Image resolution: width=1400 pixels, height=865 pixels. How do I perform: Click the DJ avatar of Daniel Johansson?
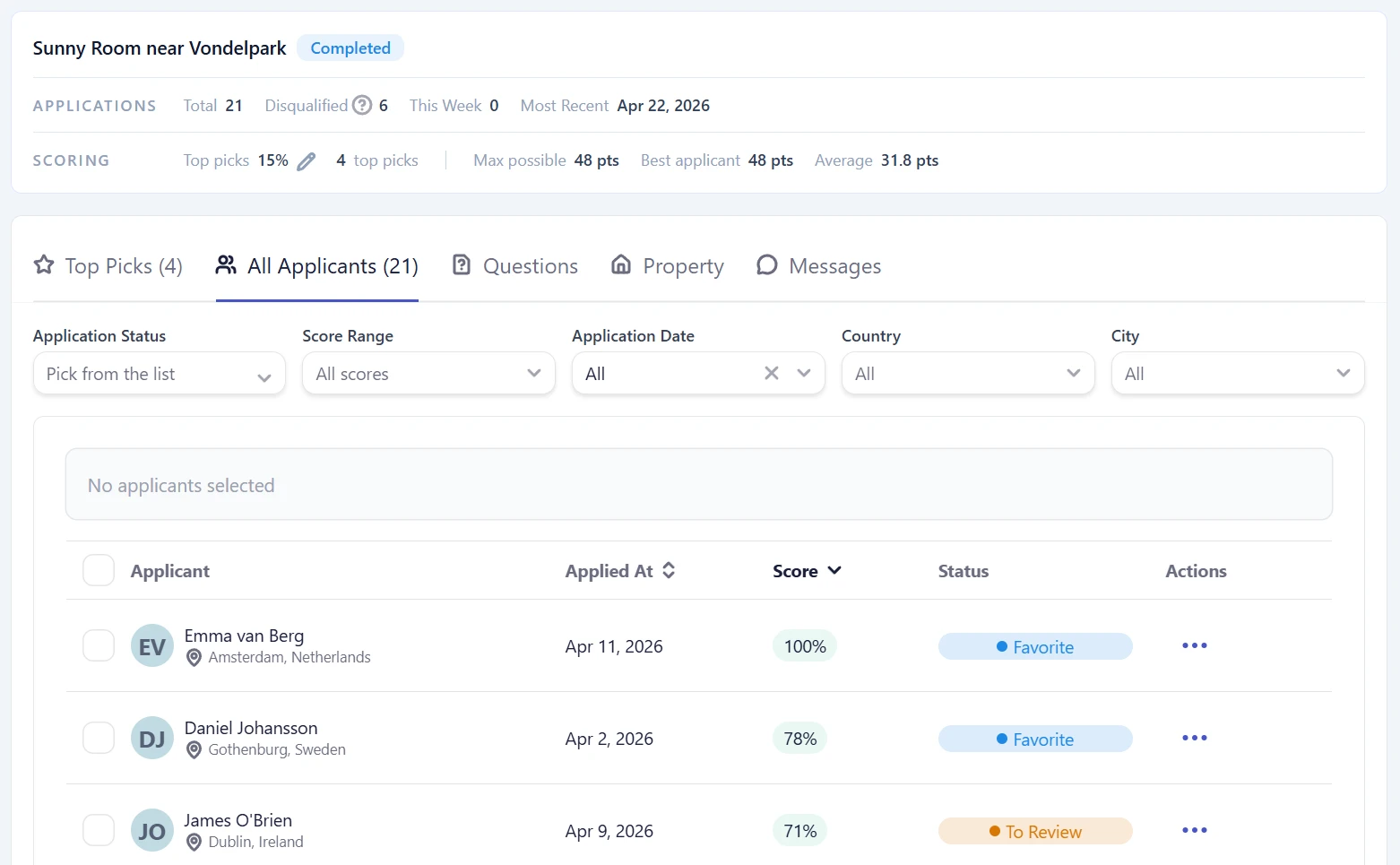coord(152,738)
